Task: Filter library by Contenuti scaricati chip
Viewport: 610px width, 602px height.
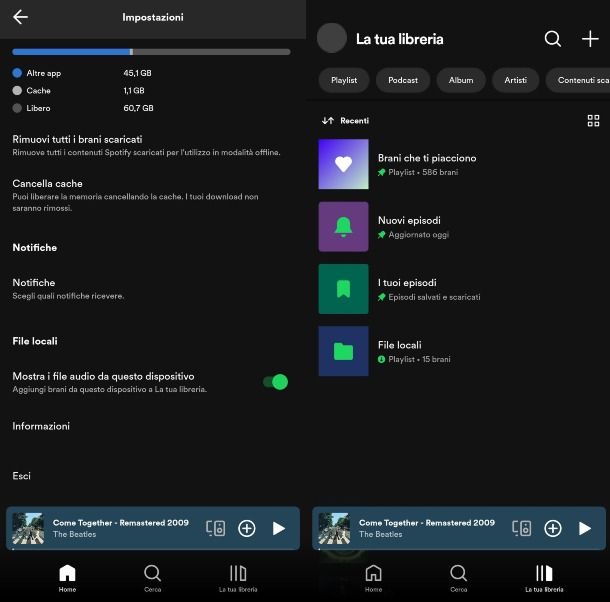Action: point(578,80)
